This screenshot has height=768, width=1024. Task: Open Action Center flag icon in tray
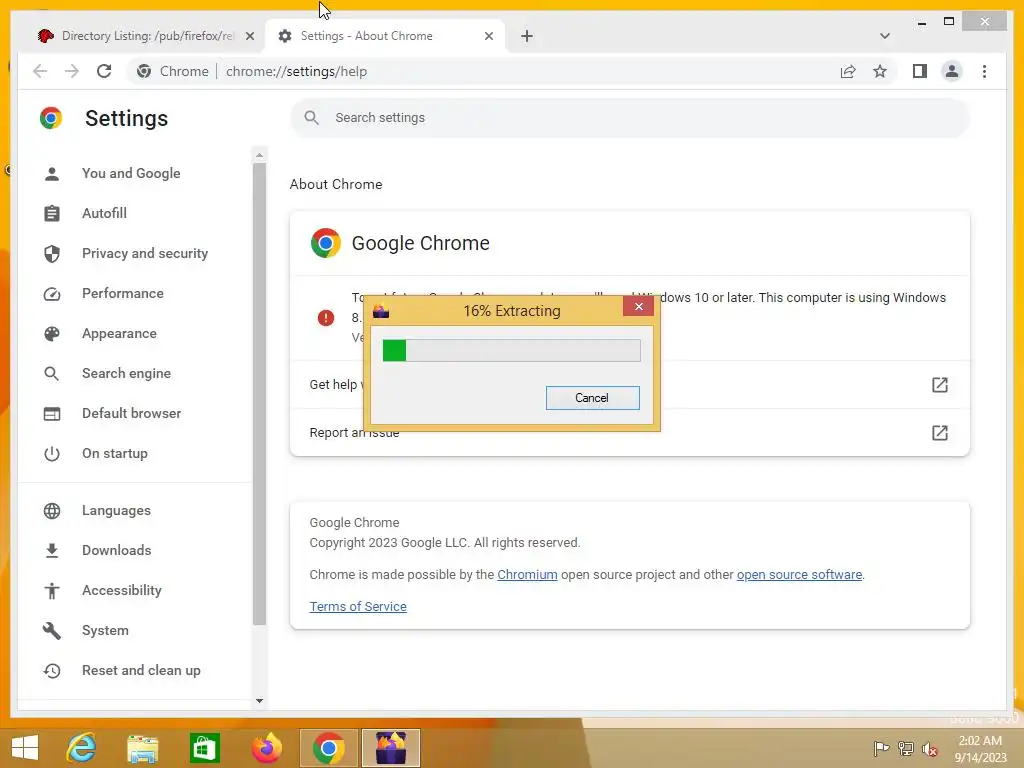(881, 748)
